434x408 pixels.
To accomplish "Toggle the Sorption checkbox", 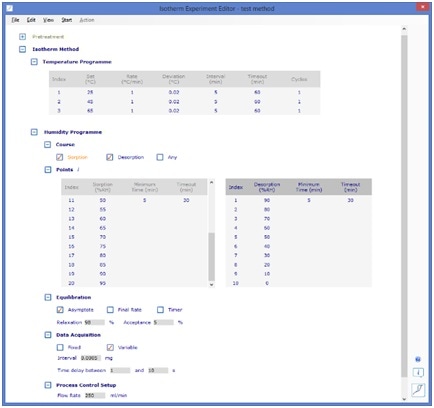I will click(x=60, y=157).
